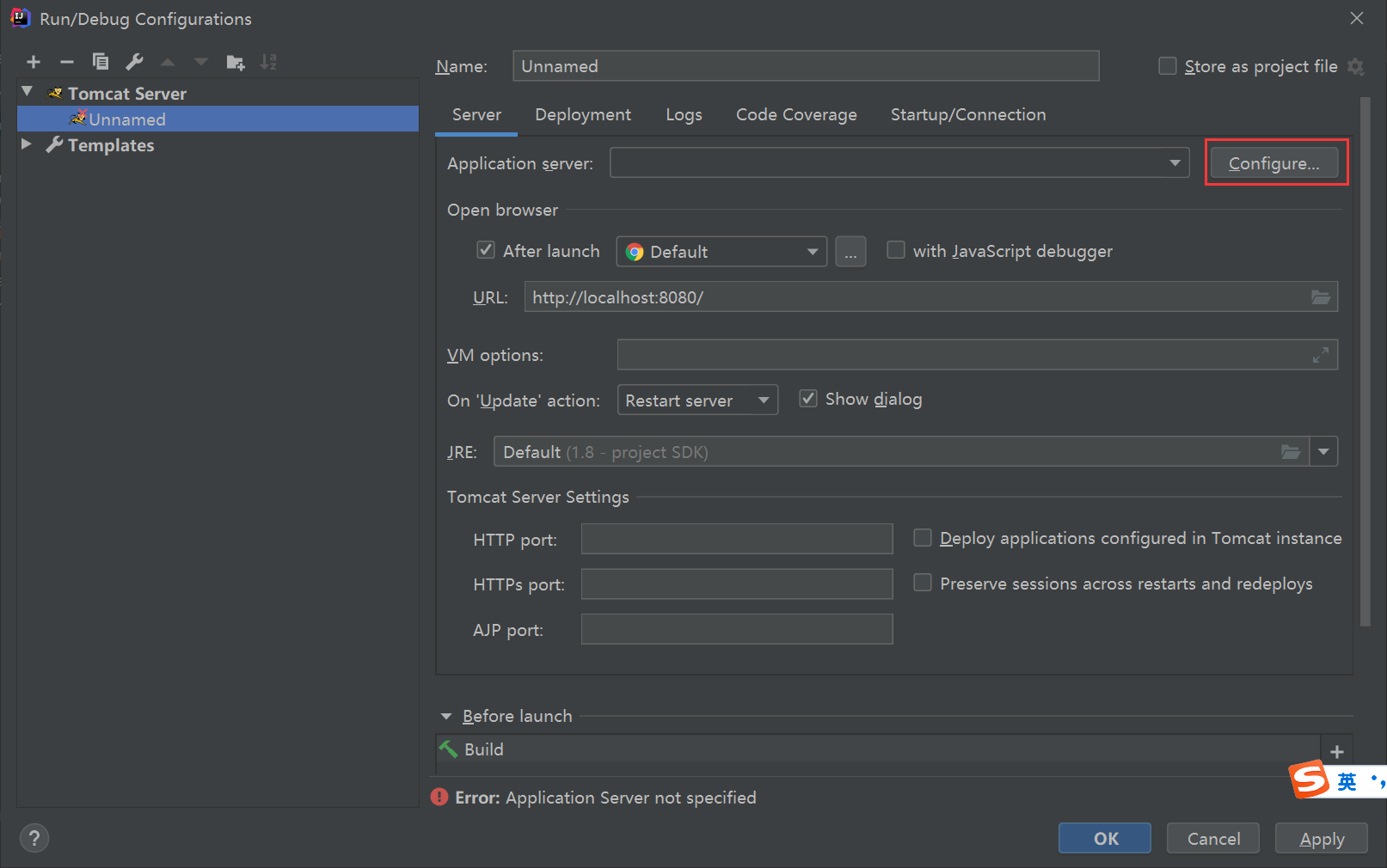Click the Cancel button
1387x868 pixels.
point(1213,839)
